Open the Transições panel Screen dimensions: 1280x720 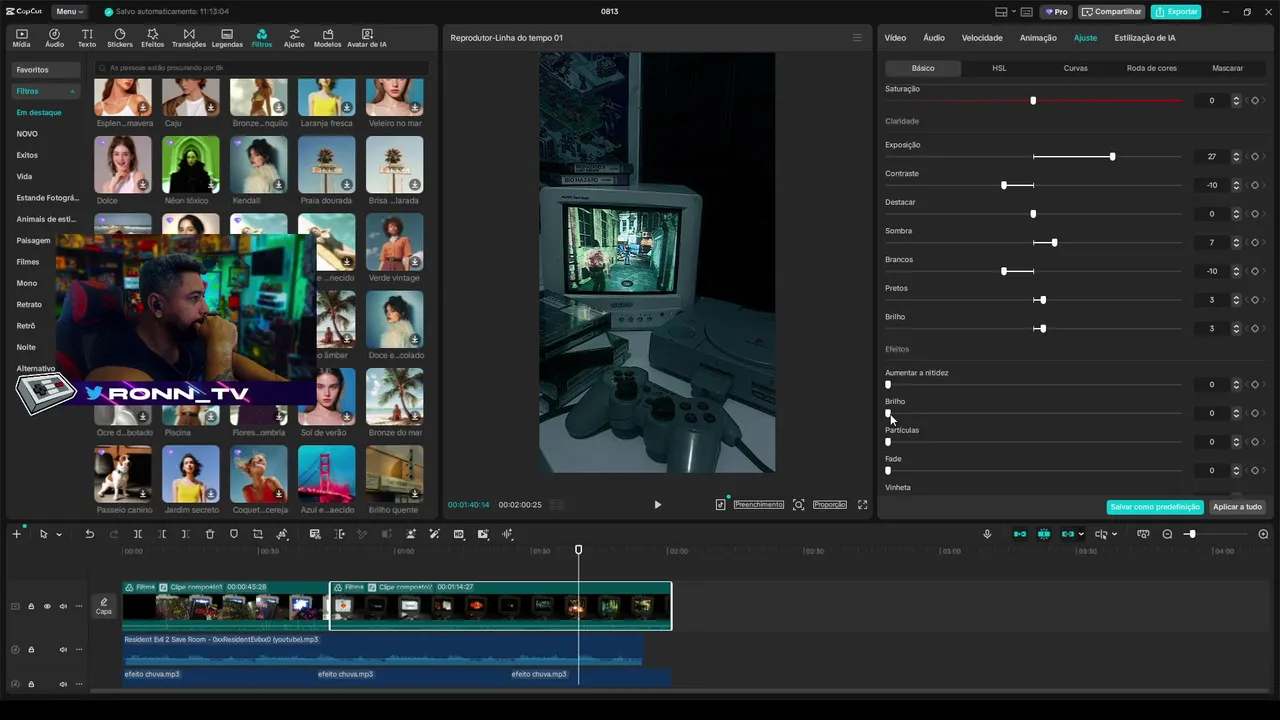point(189,38)
